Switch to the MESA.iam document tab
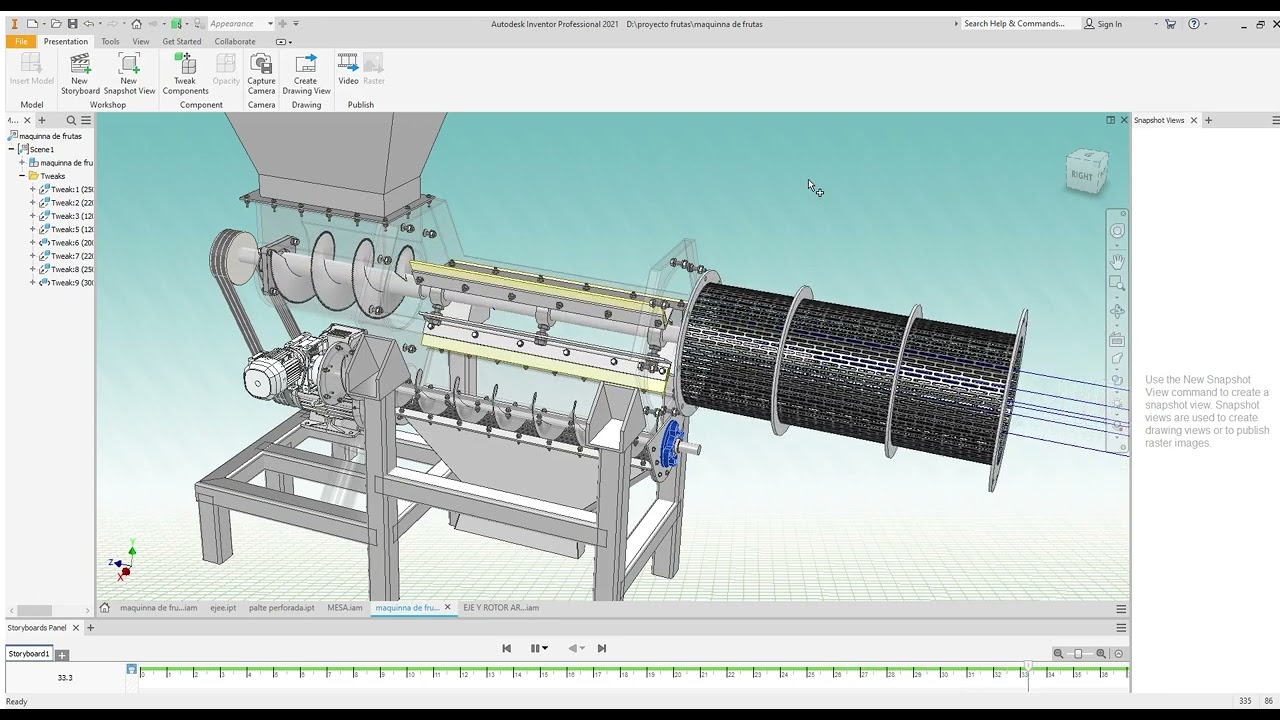The height and width of the screenshot is (720, 1280). point(345,608)
